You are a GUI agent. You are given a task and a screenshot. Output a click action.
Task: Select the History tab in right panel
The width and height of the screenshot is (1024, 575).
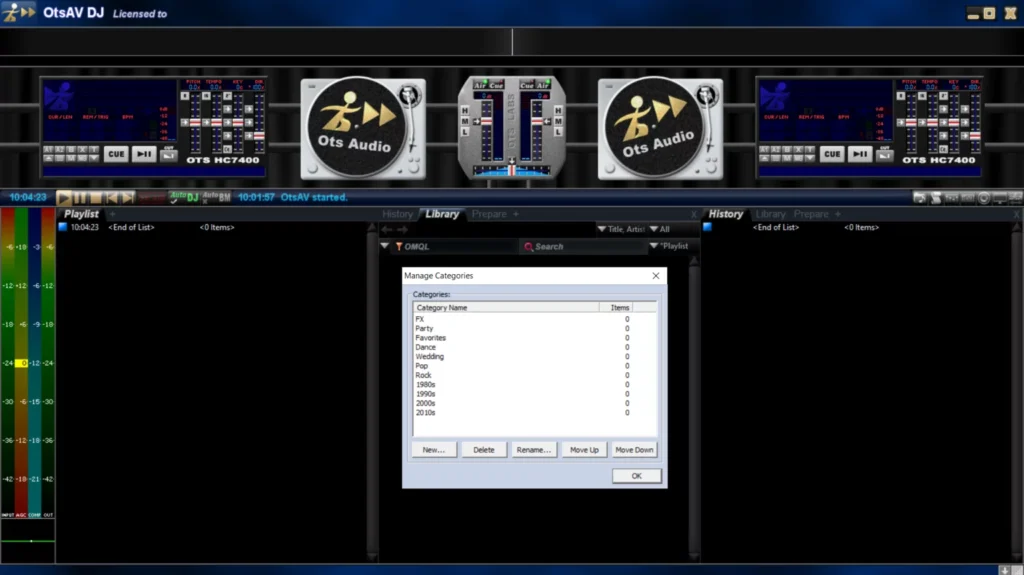(726, 214)
